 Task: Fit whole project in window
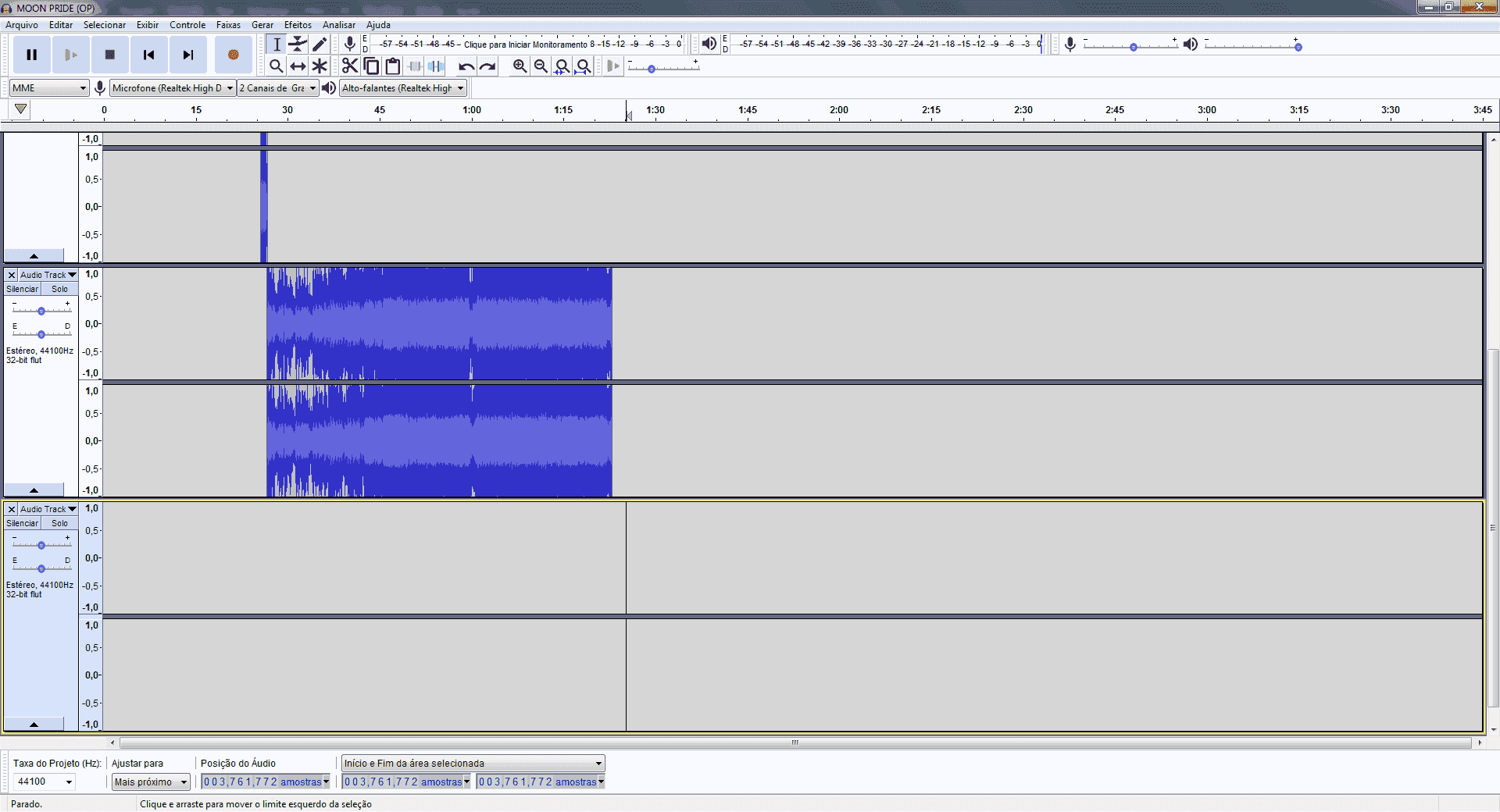[583, 66]
